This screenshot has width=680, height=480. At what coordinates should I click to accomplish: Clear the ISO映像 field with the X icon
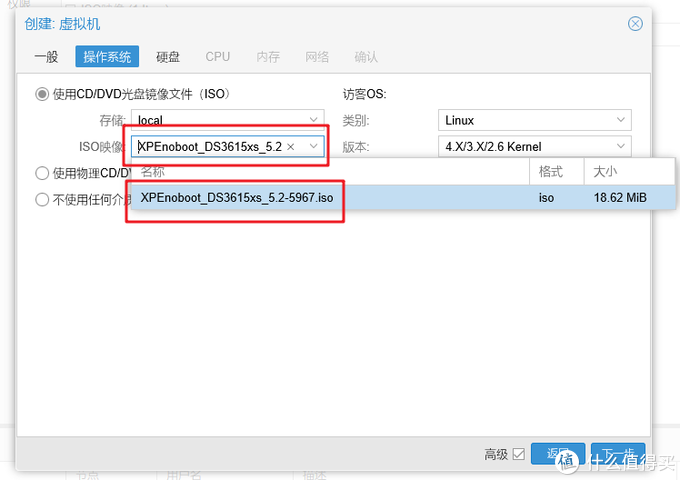pos(291,147)
